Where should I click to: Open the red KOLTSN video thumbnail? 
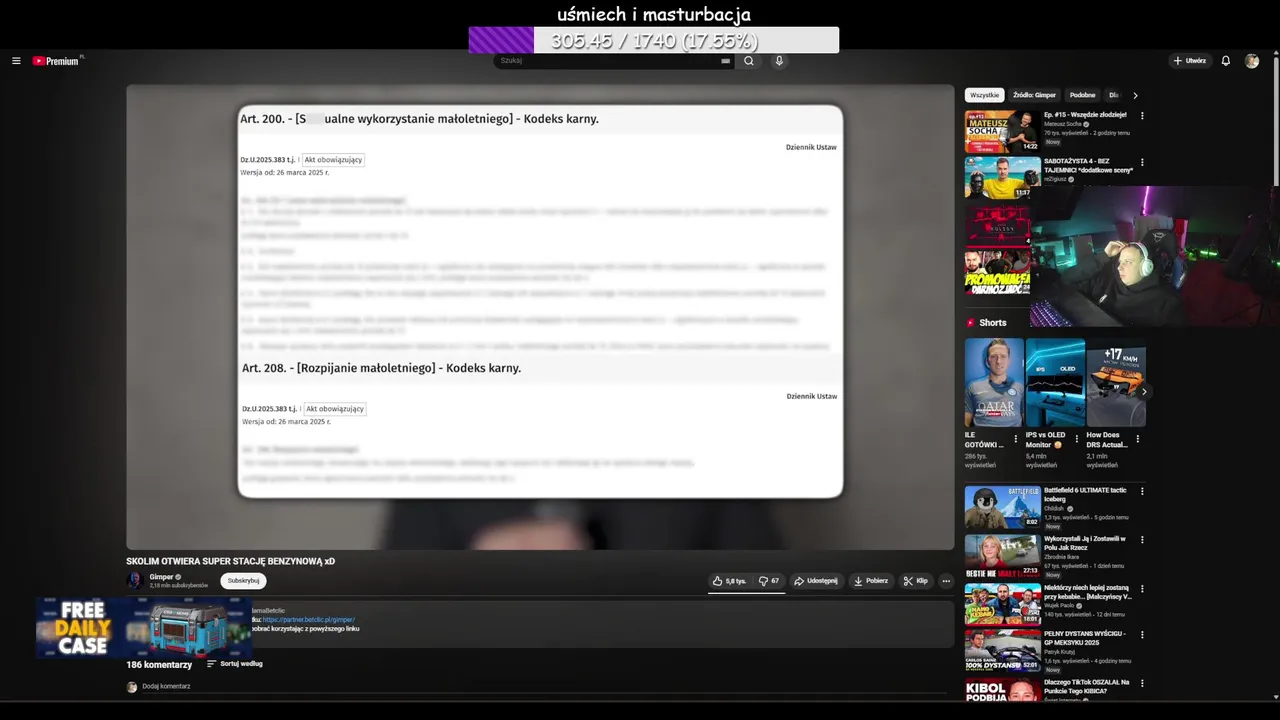point(998,225)
